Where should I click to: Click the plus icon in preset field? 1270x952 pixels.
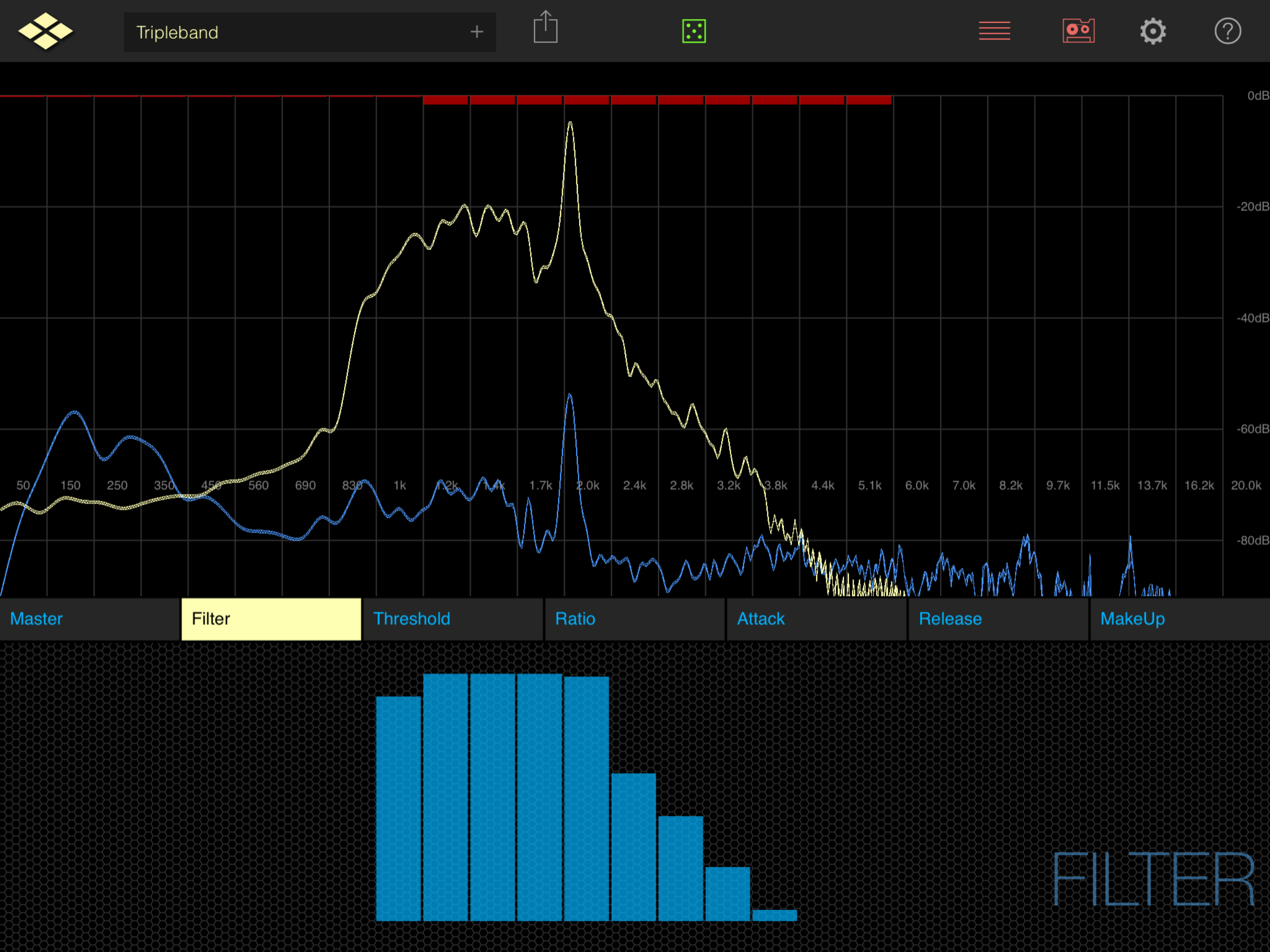tap(476, 32)
